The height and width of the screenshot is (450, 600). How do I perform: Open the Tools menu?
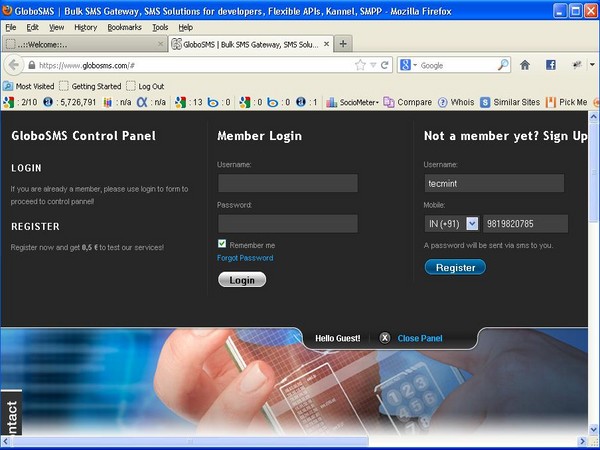160,27
